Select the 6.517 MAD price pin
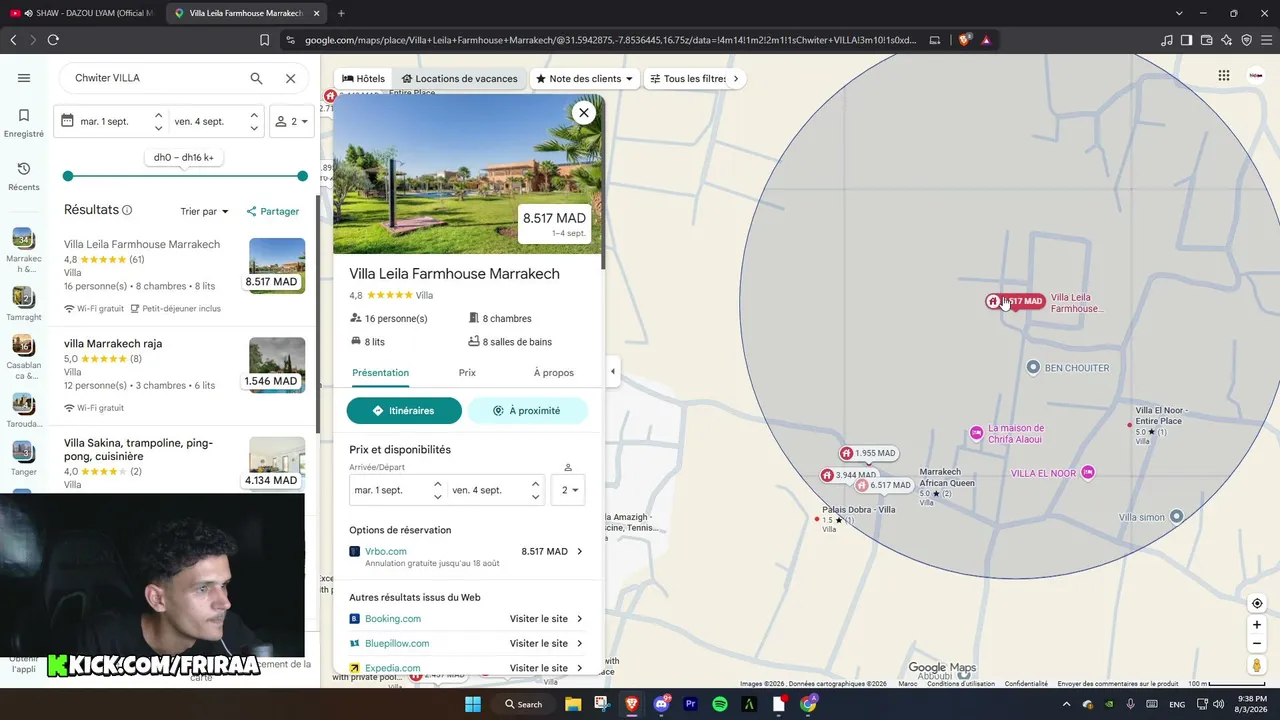This screenshot has width=1280, height=720. (883, 485)
